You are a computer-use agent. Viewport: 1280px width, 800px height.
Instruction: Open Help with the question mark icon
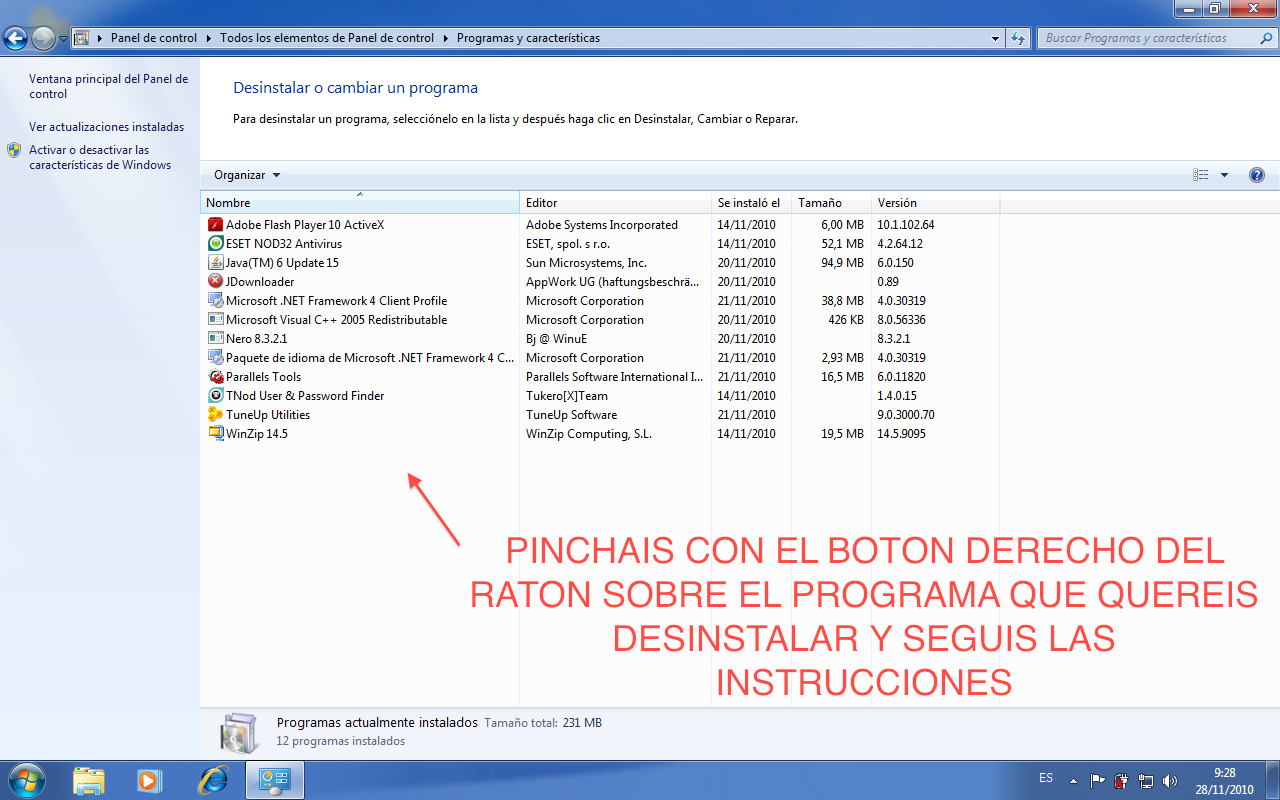pyautogui.click(x=1256, y=174)
